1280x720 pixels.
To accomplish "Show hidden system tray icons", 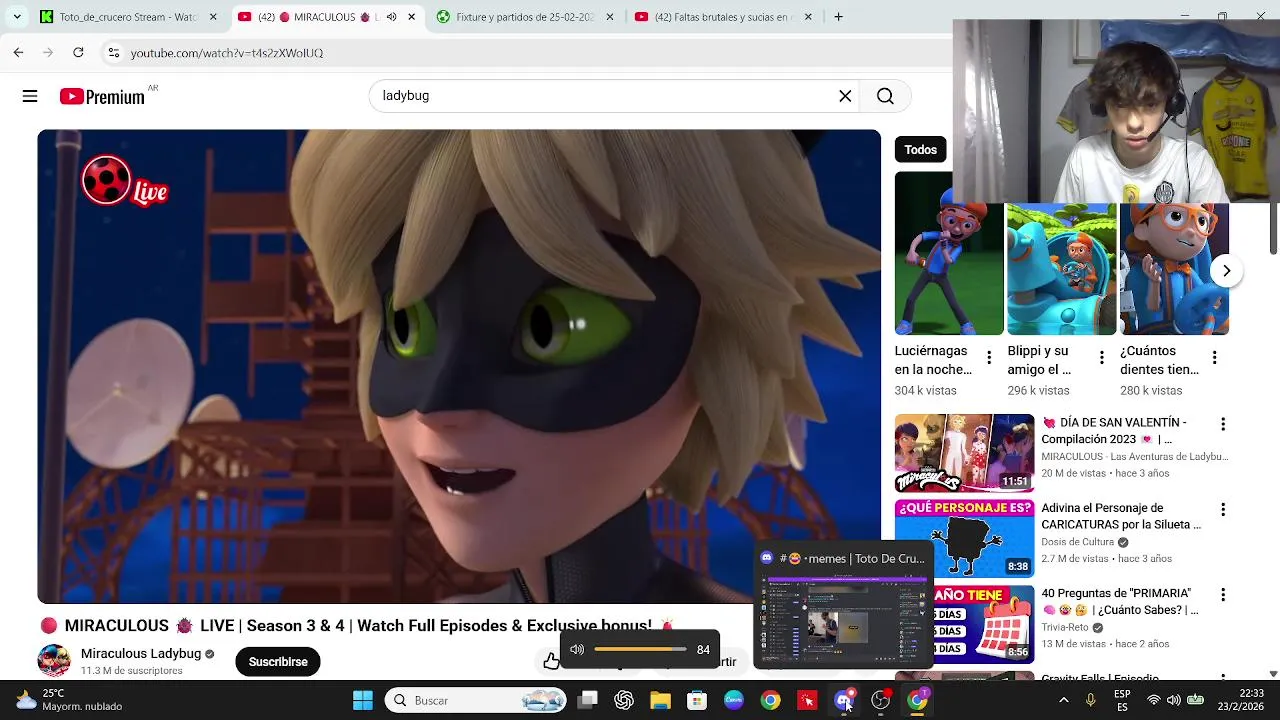I will pos(1063,700).
